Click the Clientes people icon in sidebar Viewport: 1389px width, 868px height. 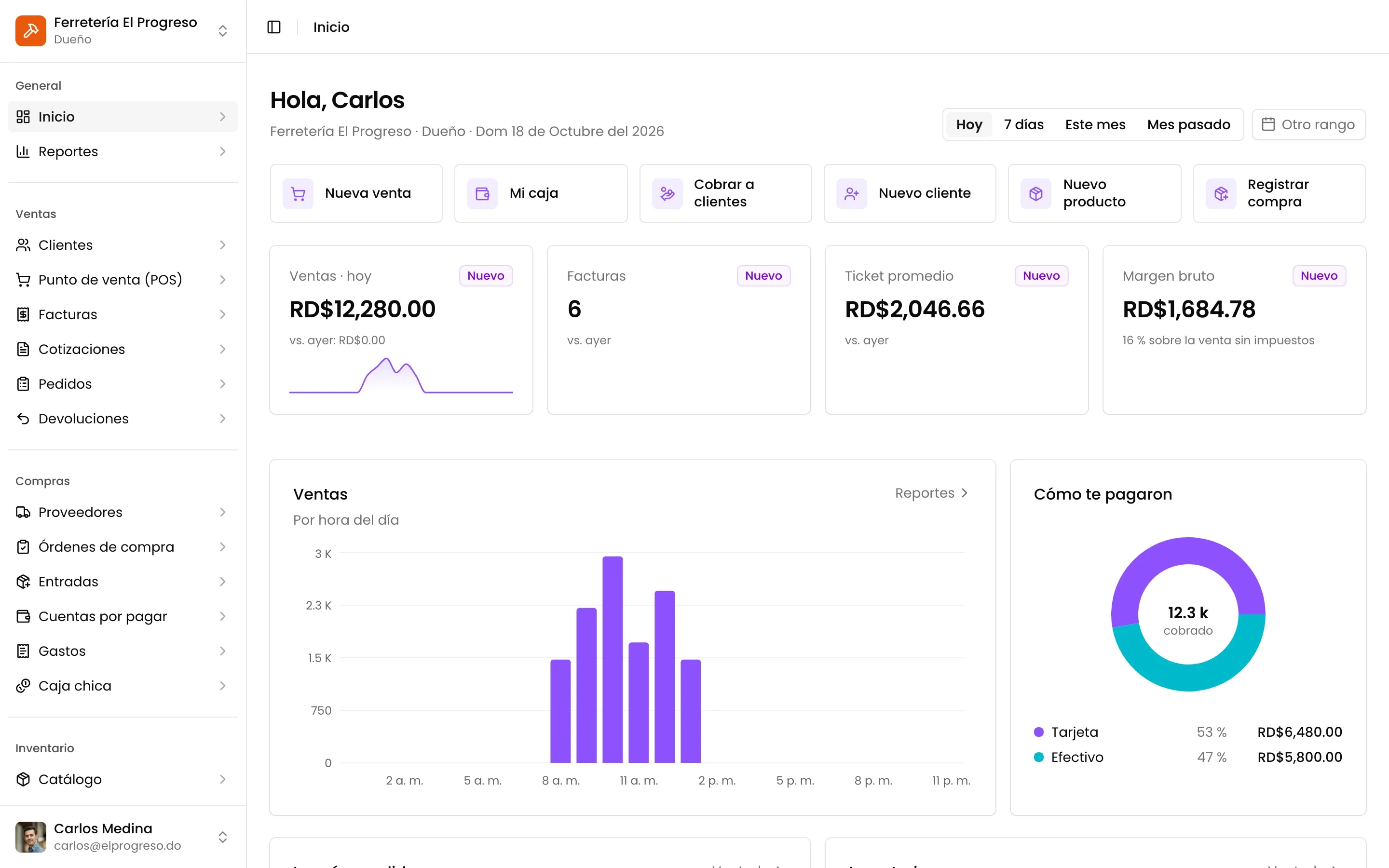click(23, 245)
